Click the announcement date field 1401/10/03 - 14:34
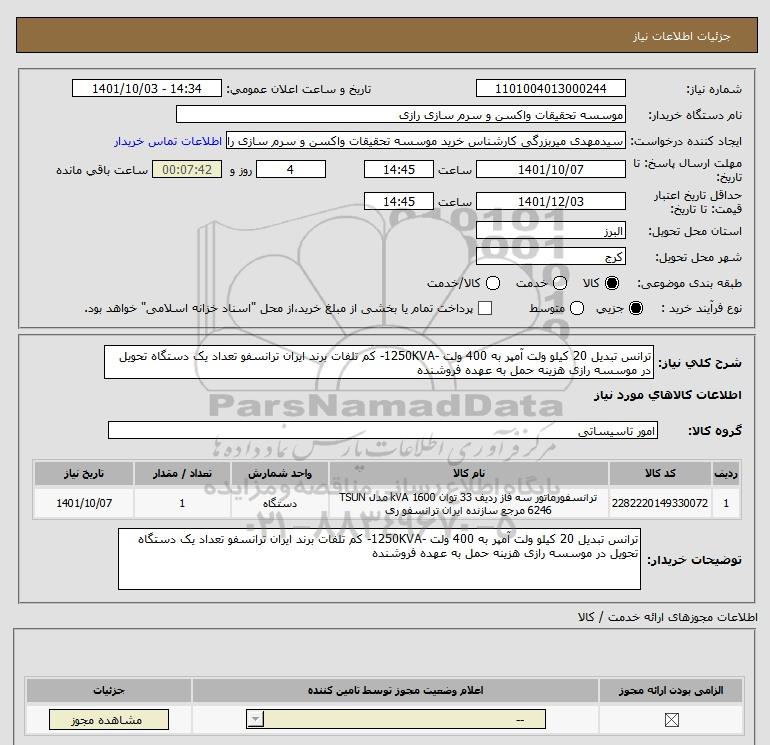This screenshot has width=770, height=745. click(147, 88)
